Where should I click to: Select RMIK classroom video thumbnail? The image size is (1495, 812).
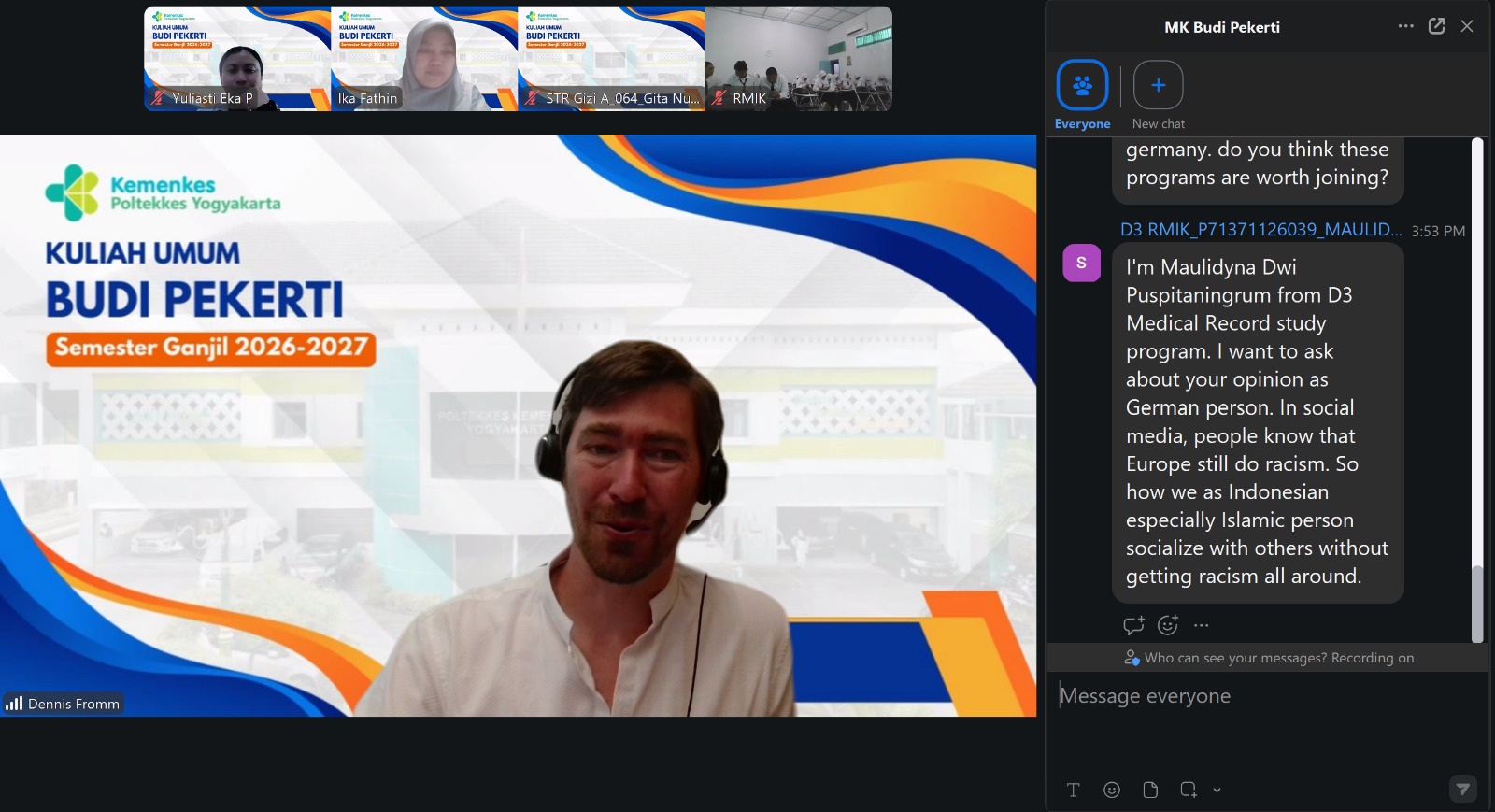(x=798, y=59)
